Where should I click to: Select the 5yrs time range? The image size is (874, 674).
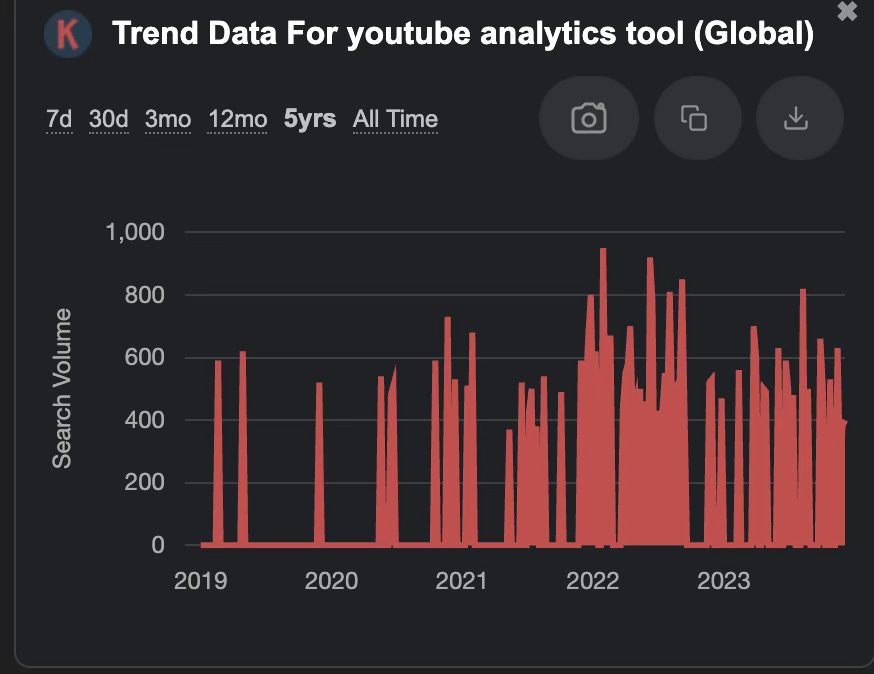tap(310, 119)
